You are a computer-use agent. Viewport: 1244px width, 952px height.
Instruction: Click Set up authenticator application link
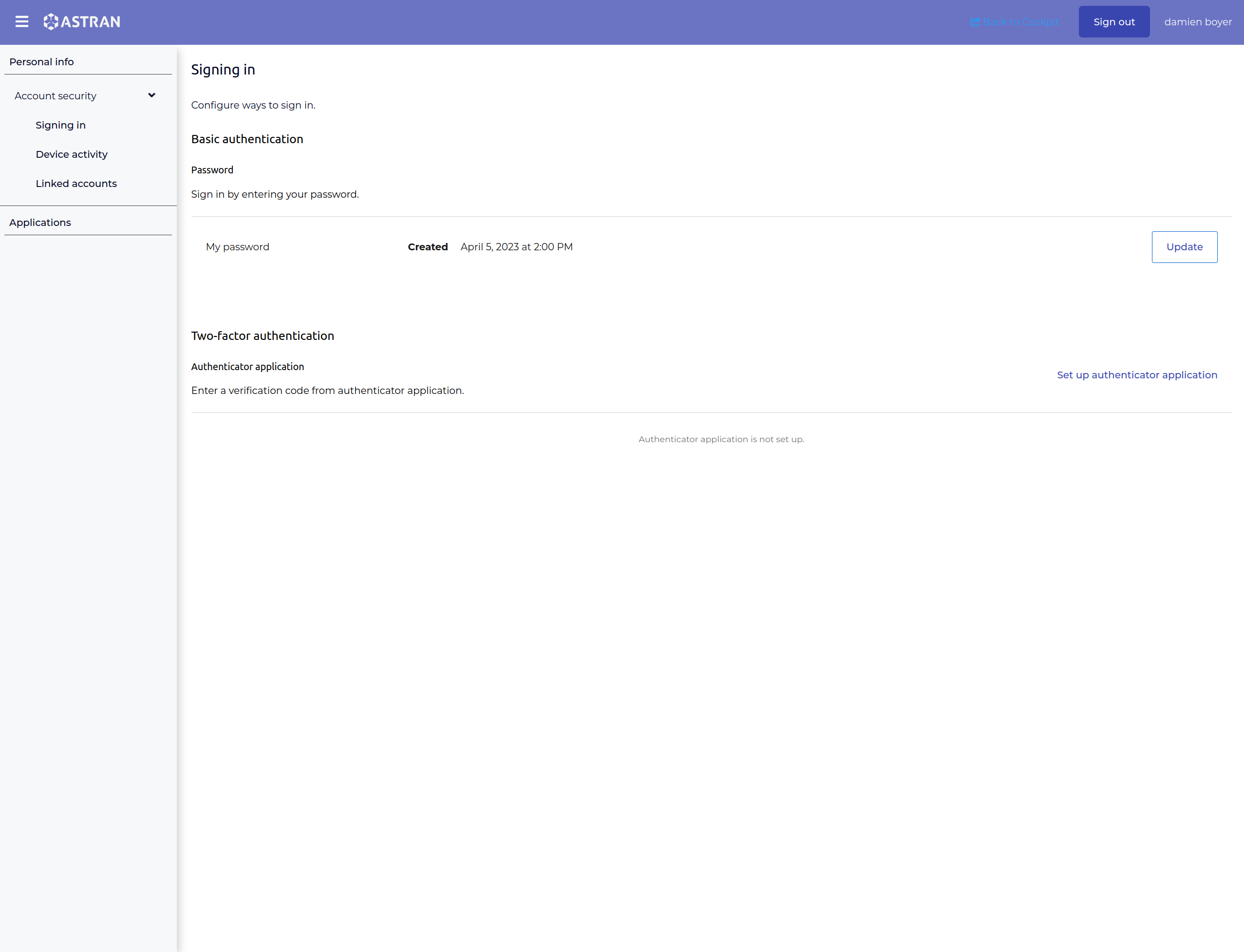[x=1137, y=374]
